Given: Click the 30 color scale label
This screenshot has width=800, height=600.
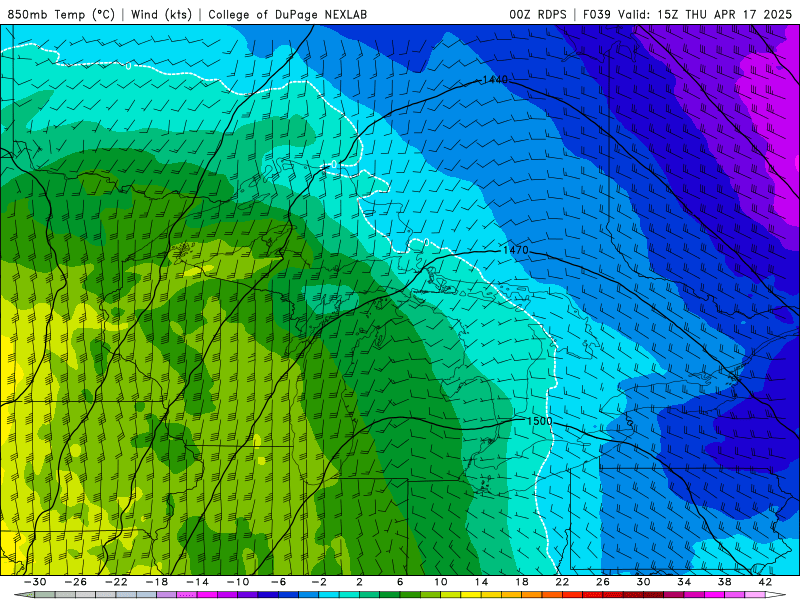Looking at the screenshot, I should pyautogui.click(x=643, y=582).
